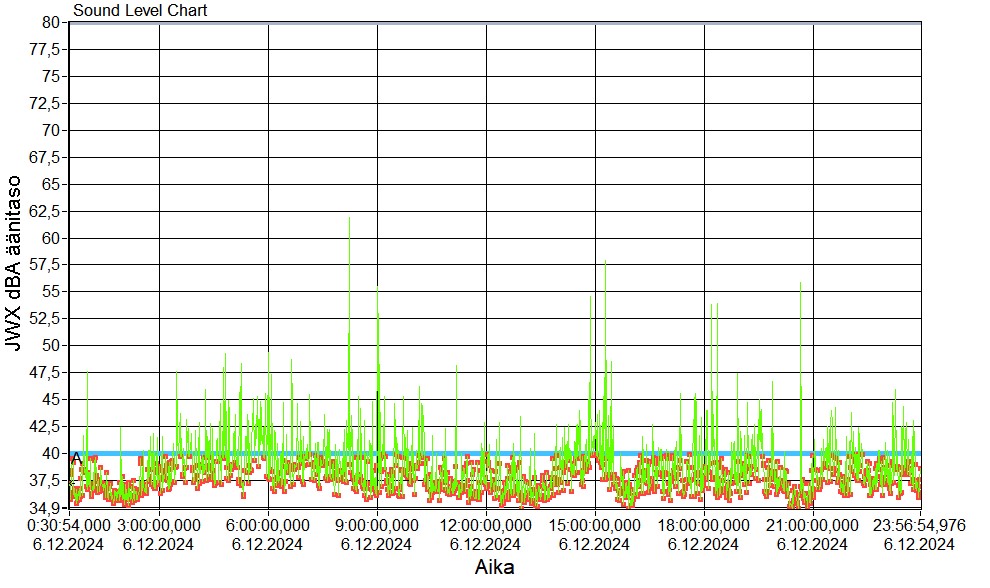The height and width of the screenshot is (588, 990).
Task: Select the A marker at the left edge
Action: pyautogui.click(x=76, y=458)
